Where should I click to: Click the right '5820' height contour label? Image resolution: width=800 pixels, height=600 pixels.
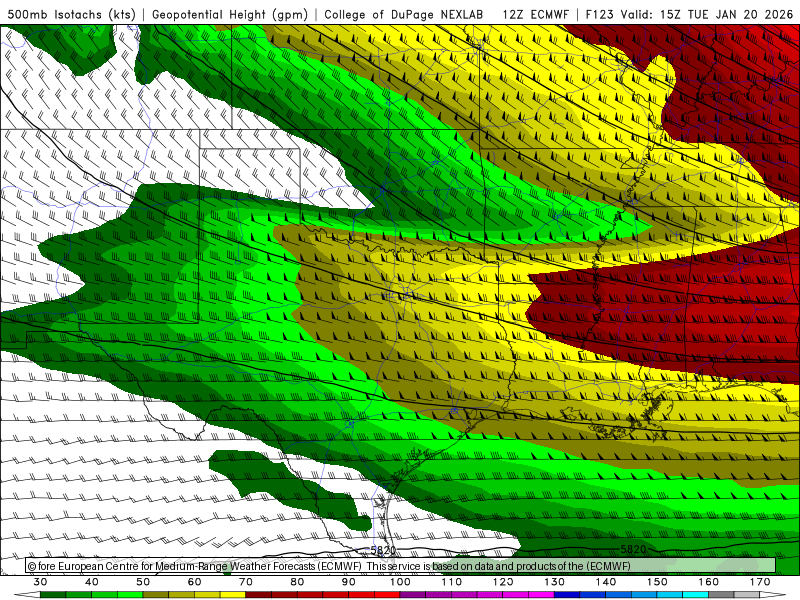coord(633,549)
